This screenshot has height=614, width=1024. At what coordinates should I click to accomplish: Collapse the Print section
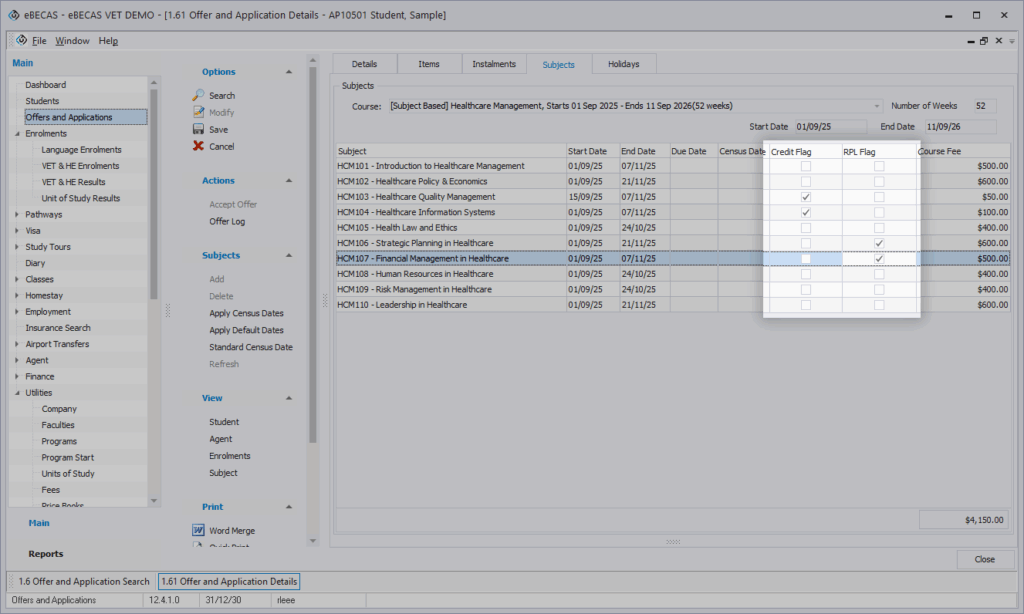[x=289, y=507]
